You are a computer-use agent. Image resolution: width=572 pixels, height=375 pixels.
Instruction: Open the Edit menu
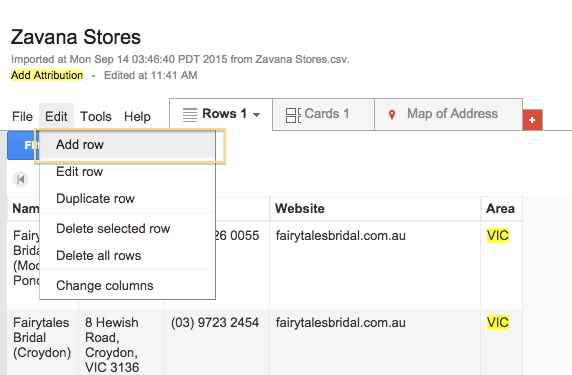point(56,117)
